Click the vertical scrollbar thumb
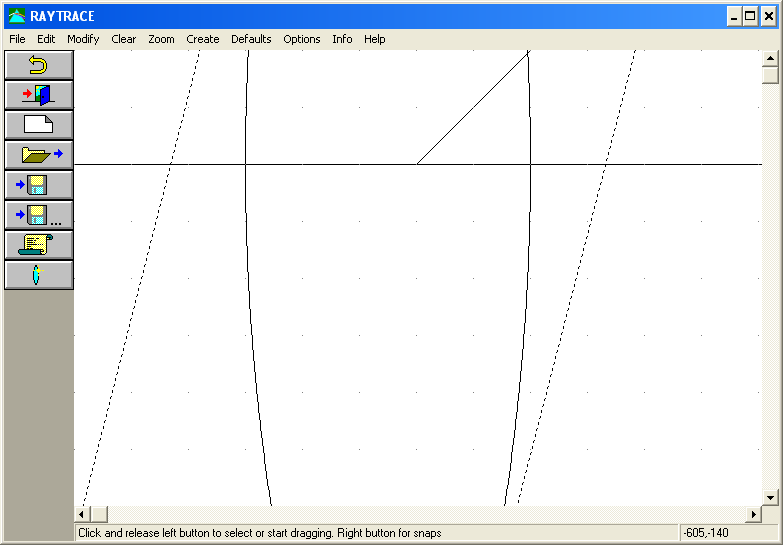783x545 pixels. click(770, 75)
